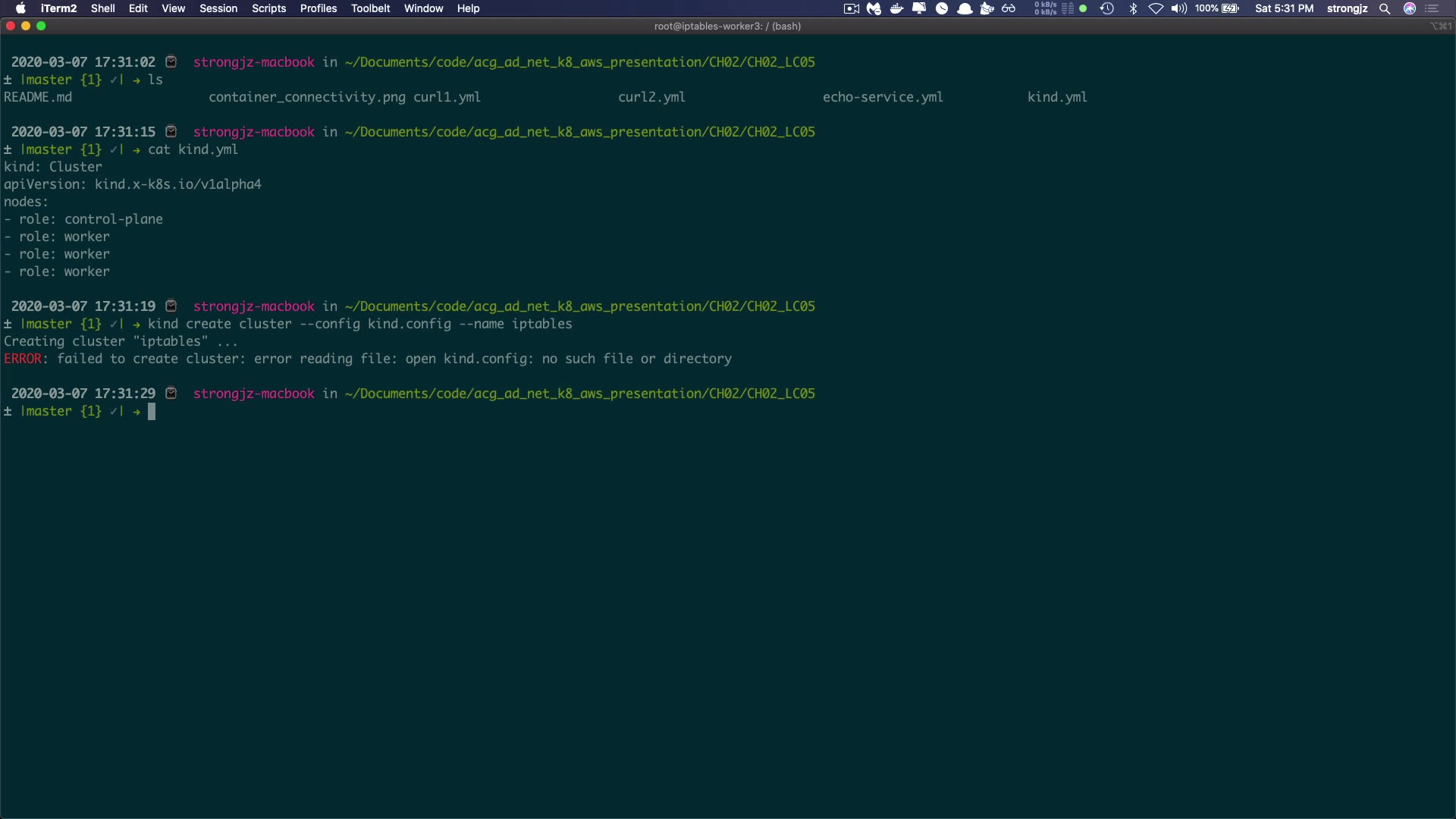This screenshot has width=1456, height=819.
Task: Open the Scripts menu
Action: (268, 8)
